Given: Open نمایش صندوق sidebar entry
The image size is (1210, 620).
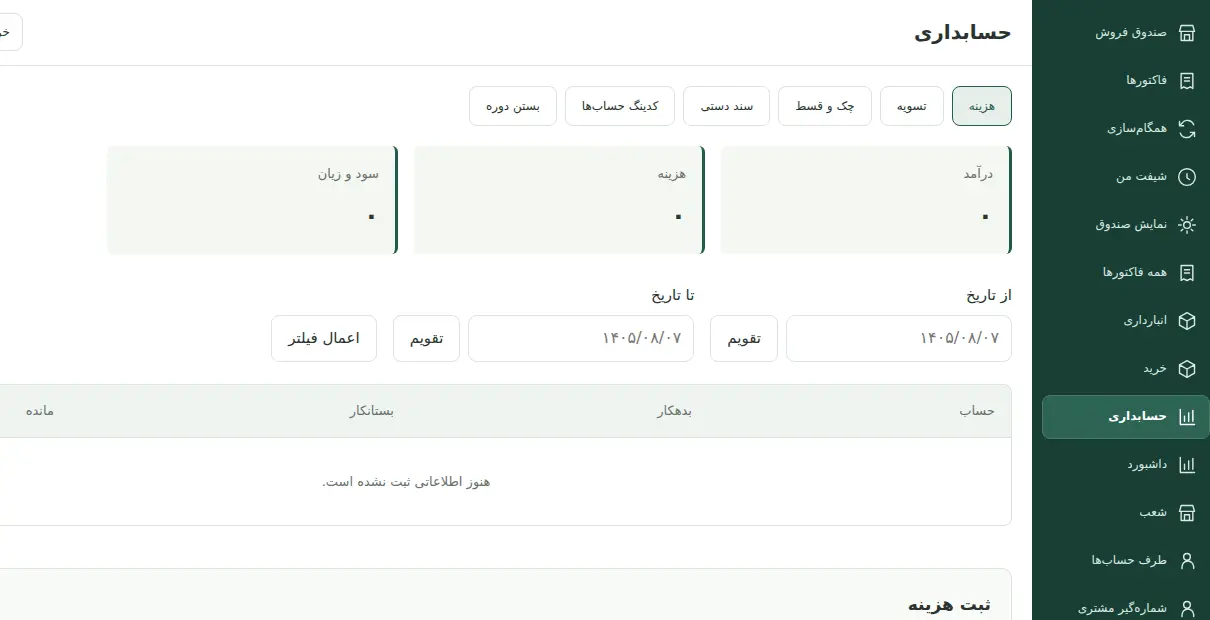Looking at the screenshot, I should pos(1125,225).
